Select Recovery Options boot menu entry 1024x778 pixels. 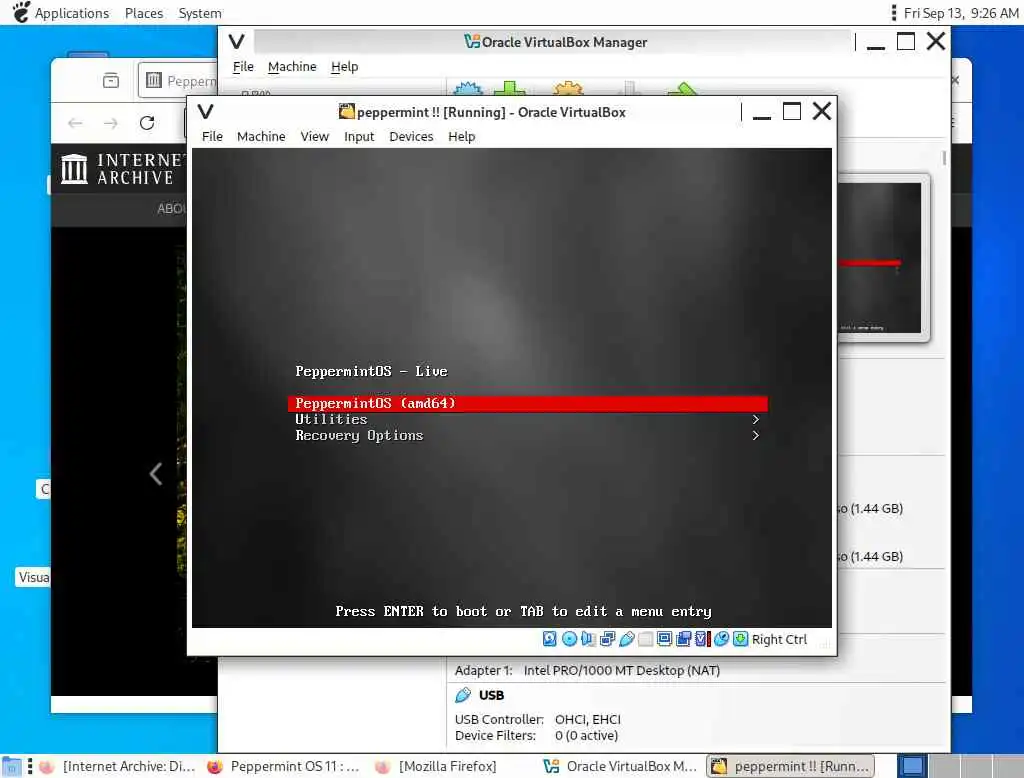pos(528,436)
